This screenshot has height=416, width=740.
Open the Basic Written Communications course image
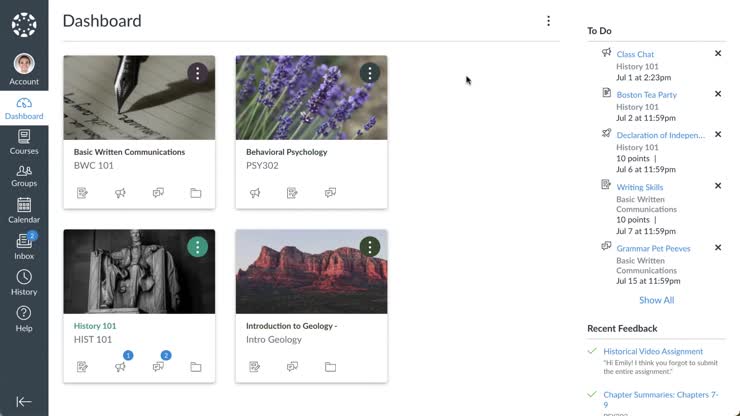(139, 98)
